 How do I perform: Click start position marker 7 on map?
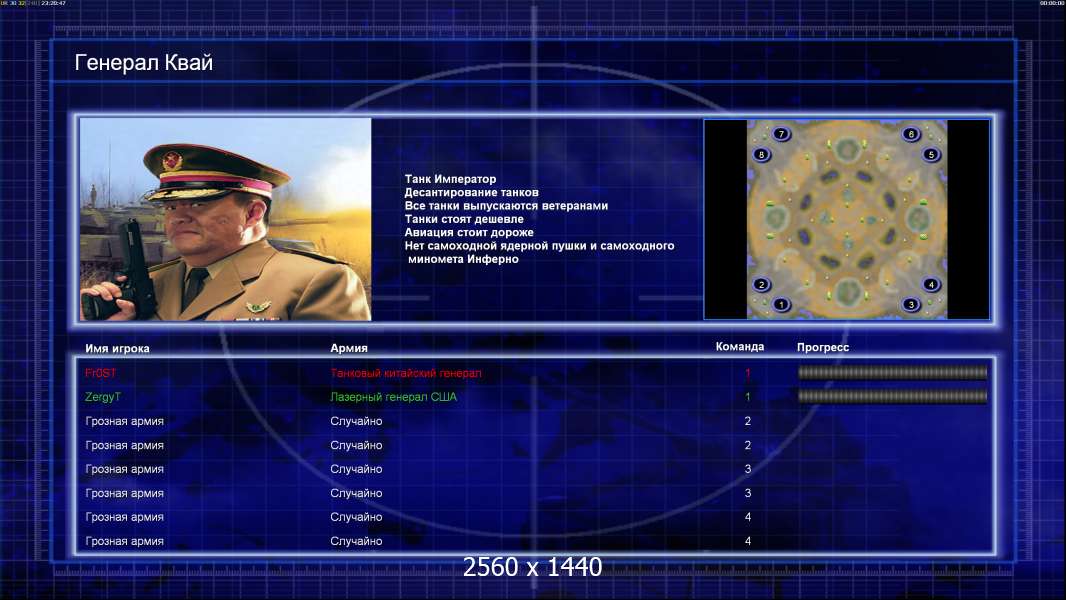[x=781, y=134]
